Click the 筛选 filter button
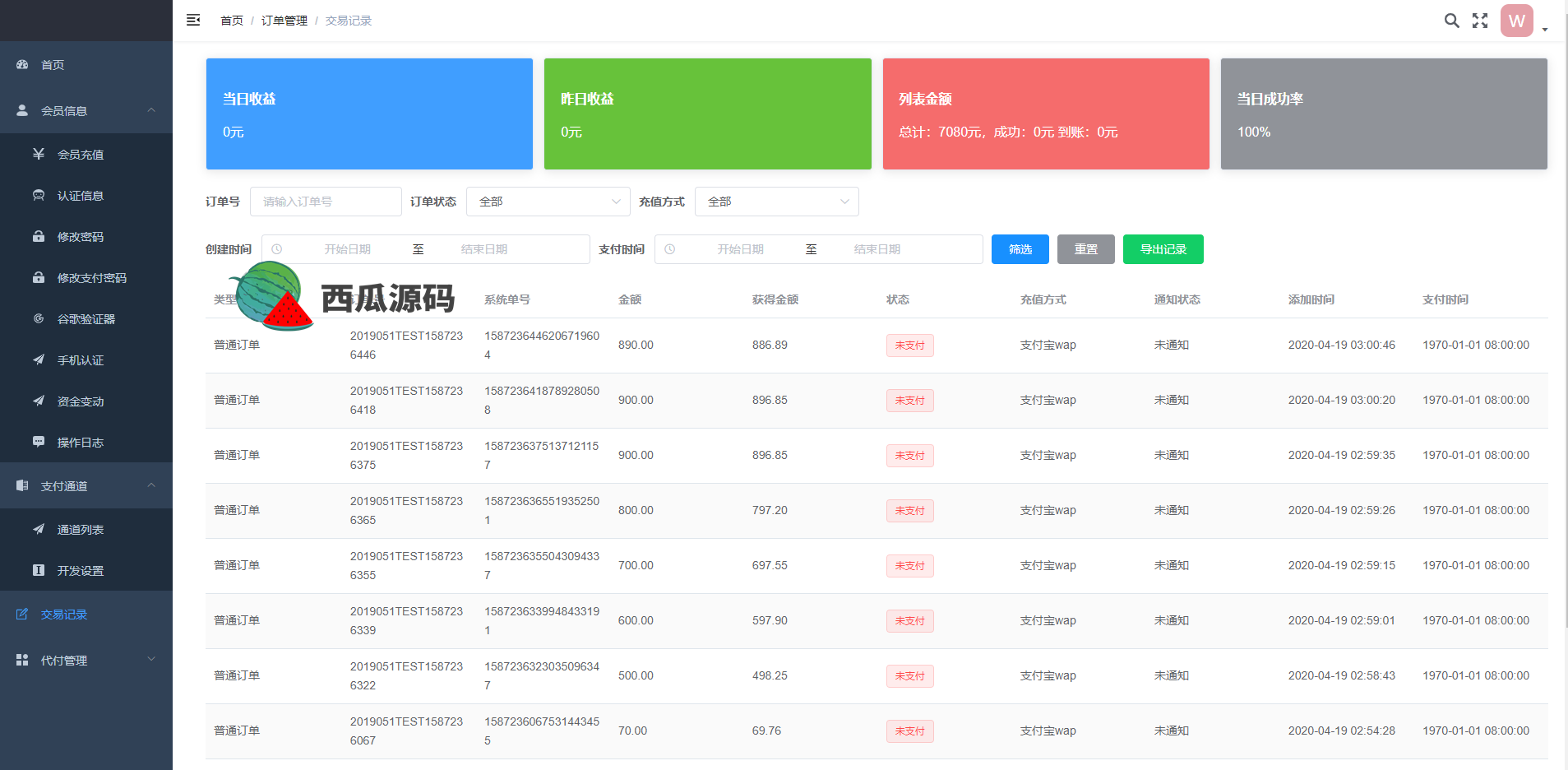 pyautogui.click(x=1020, y=249)
